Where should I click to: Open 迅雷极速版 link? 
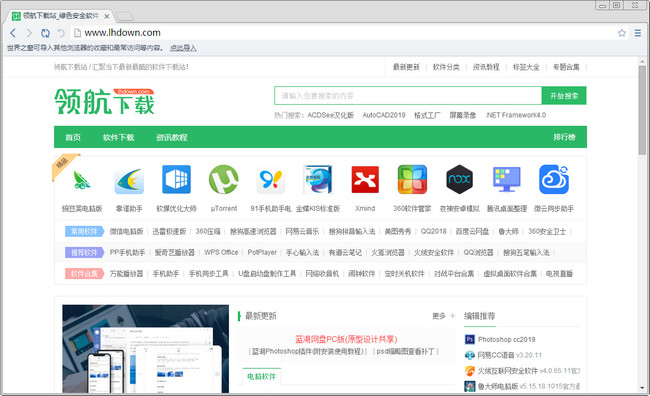pos(169,231)
